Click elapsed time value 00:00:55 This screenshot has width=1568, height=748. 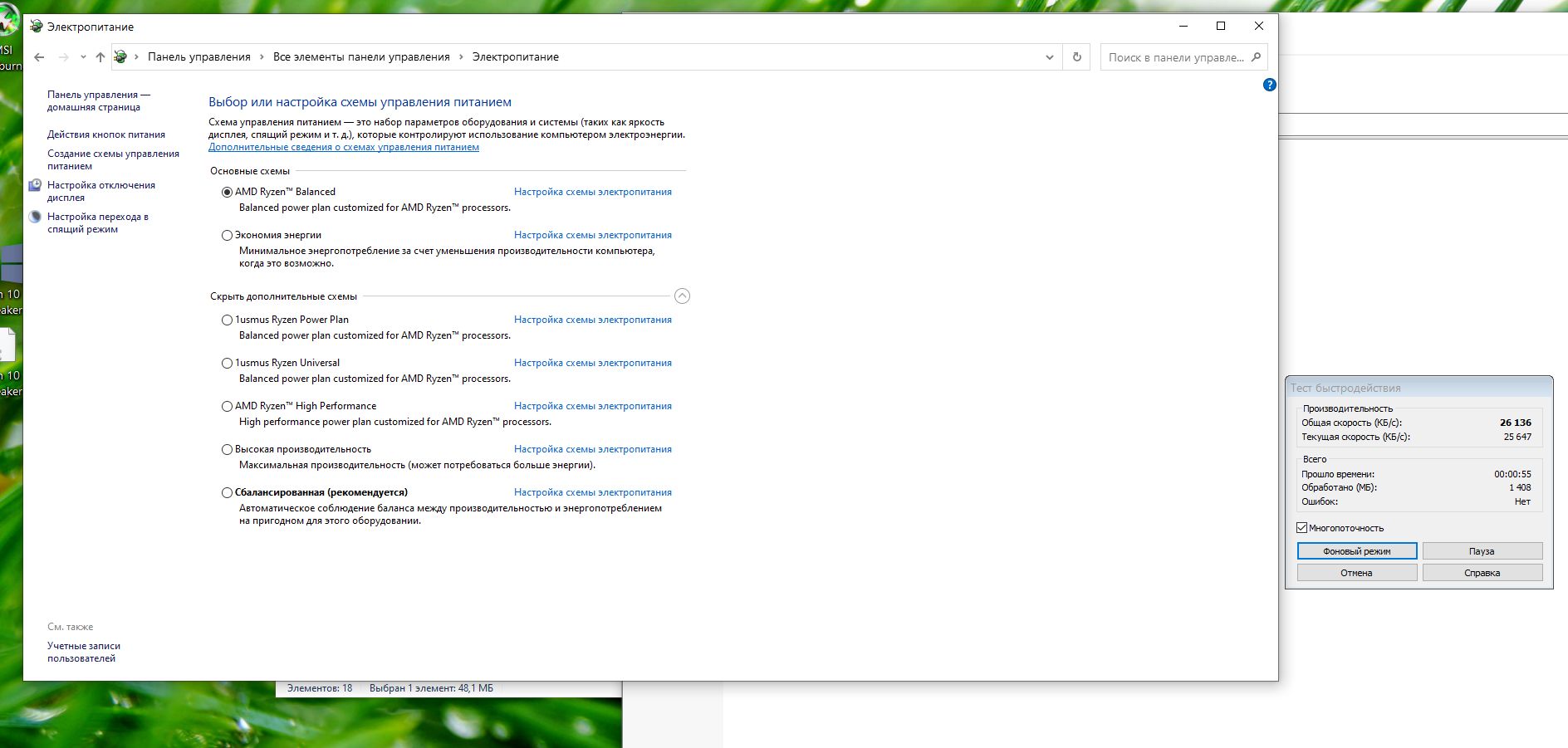tap(1513, 475)
